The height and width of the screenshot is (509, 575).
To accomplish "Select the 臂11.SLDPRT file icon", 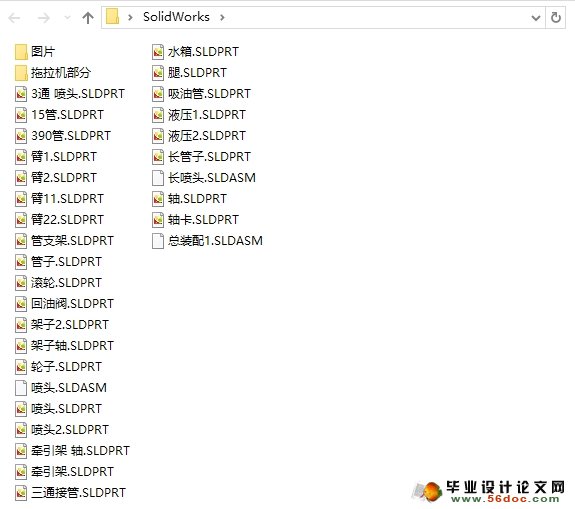I will (21, 198).
